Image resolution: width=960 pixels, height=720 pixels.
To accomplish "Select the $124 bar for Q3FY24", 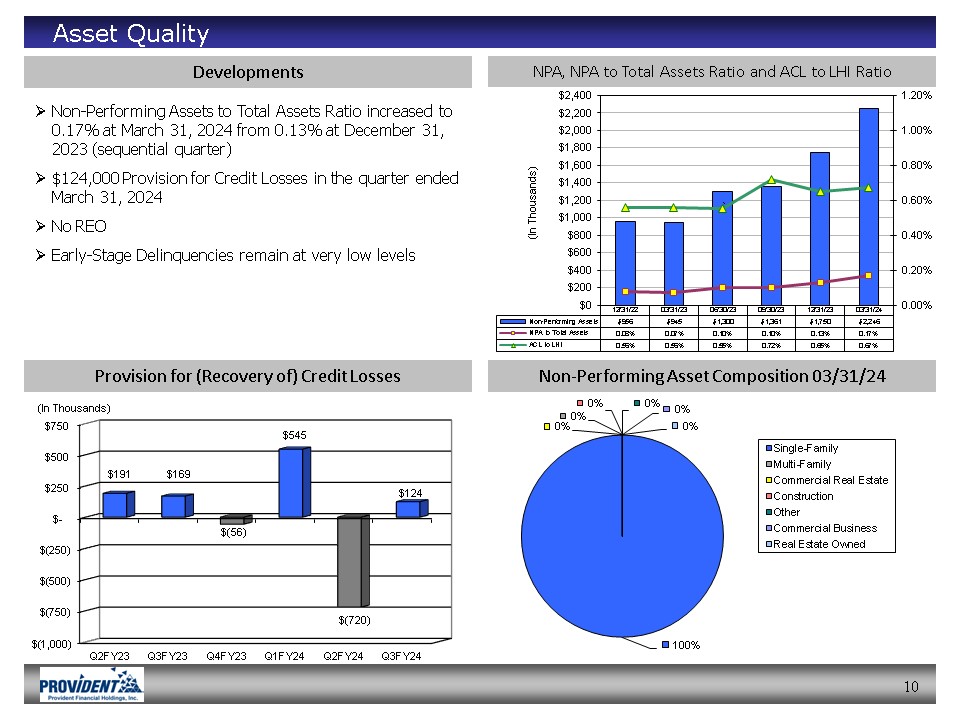I will pos(409,509).
